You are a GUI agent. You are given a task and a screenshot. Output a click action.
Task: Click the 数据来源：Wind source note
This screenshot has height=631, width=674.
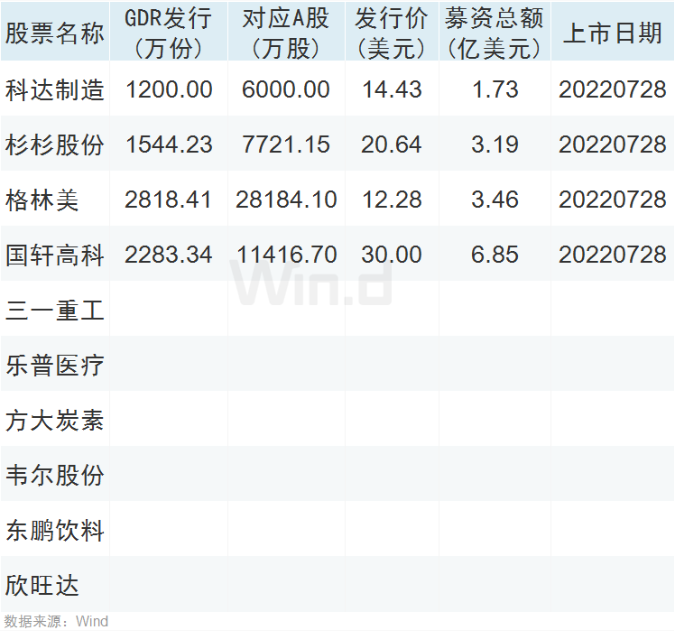(x=56, y=622)
